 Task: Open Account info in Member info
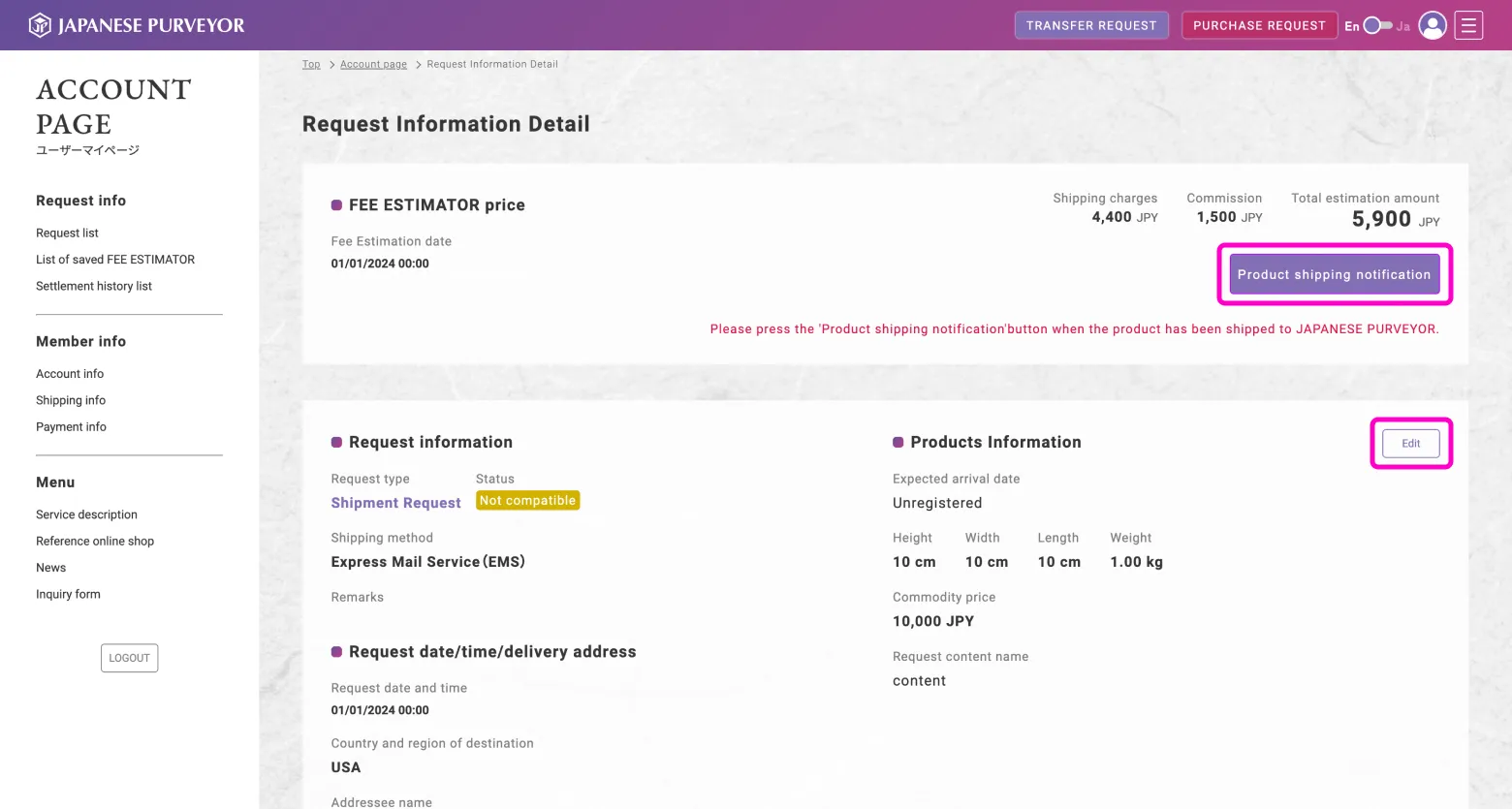[70, 374]
